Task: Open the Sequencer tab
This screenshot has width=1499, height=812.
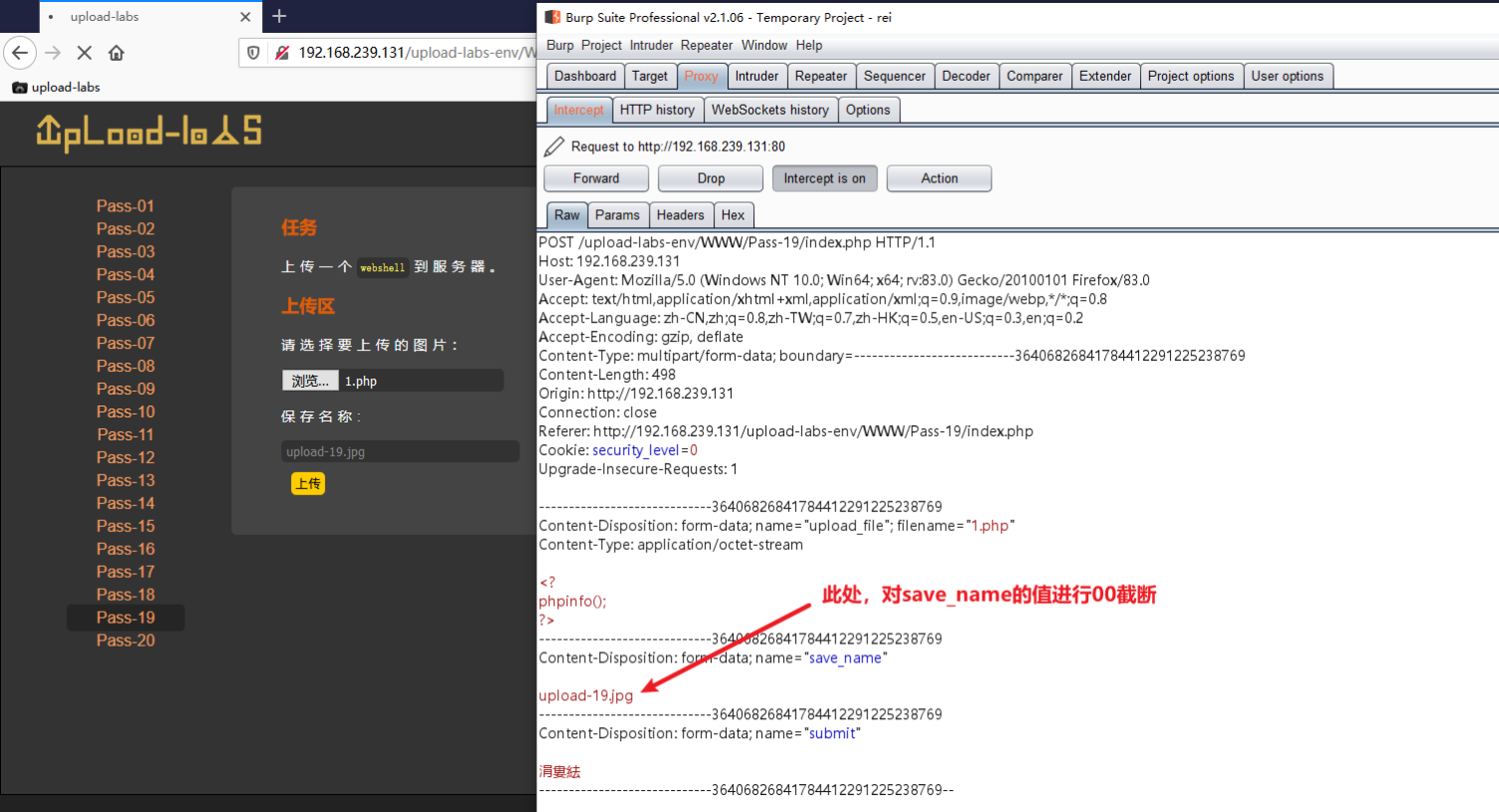Action: (894, 76)
